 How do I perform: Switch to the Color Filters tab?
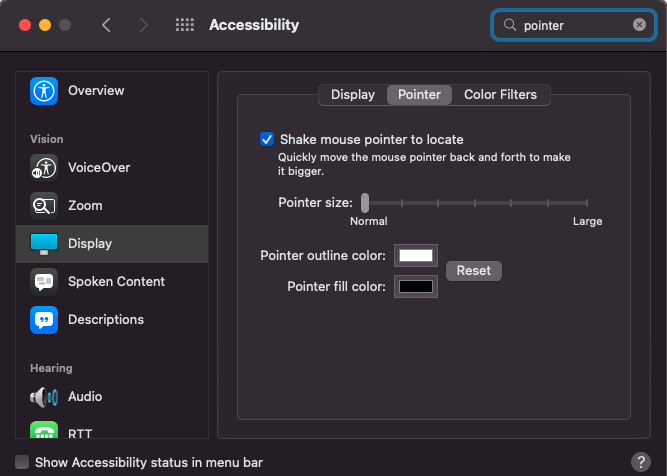point(500,95)
